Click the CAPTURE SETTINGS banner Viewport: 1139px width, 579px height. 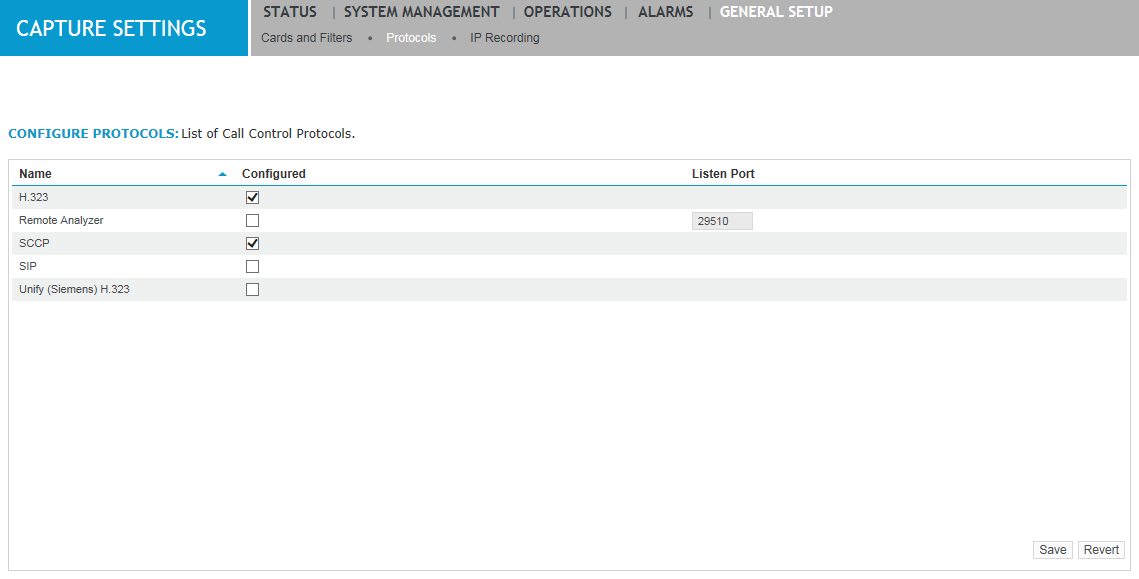point(110,28)
